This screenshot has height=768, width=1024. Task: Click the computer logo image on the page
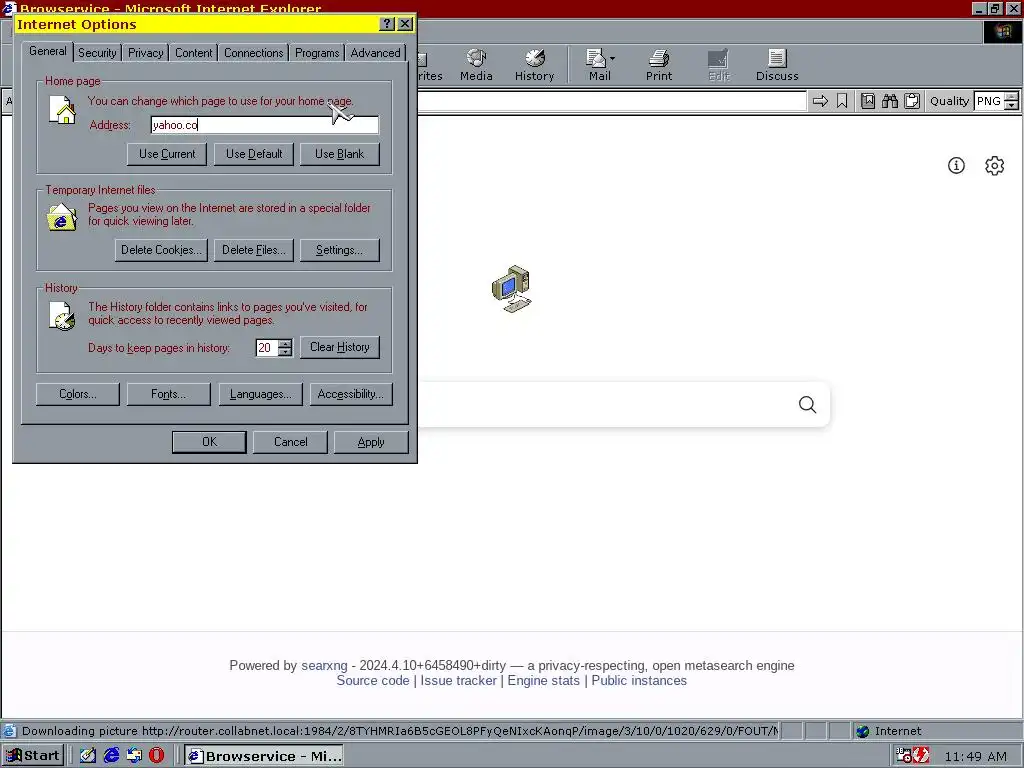pyautogui.click(x=511, y=289)
